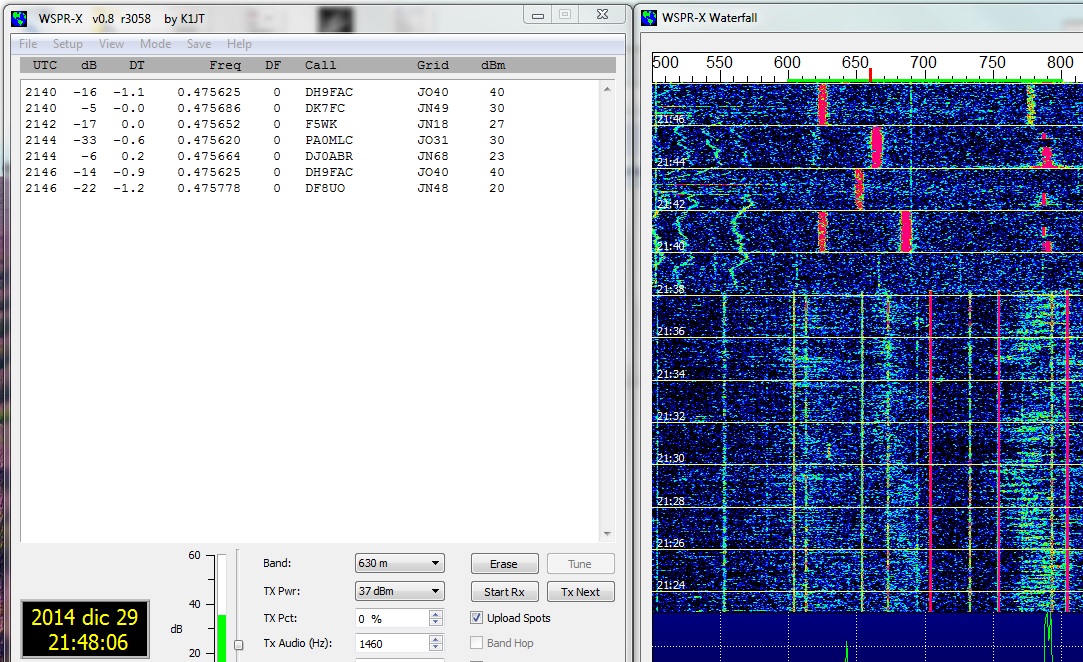Select the DJ0ABR decode row
This screenshot has height=662, width=1083.
[265, 155]
